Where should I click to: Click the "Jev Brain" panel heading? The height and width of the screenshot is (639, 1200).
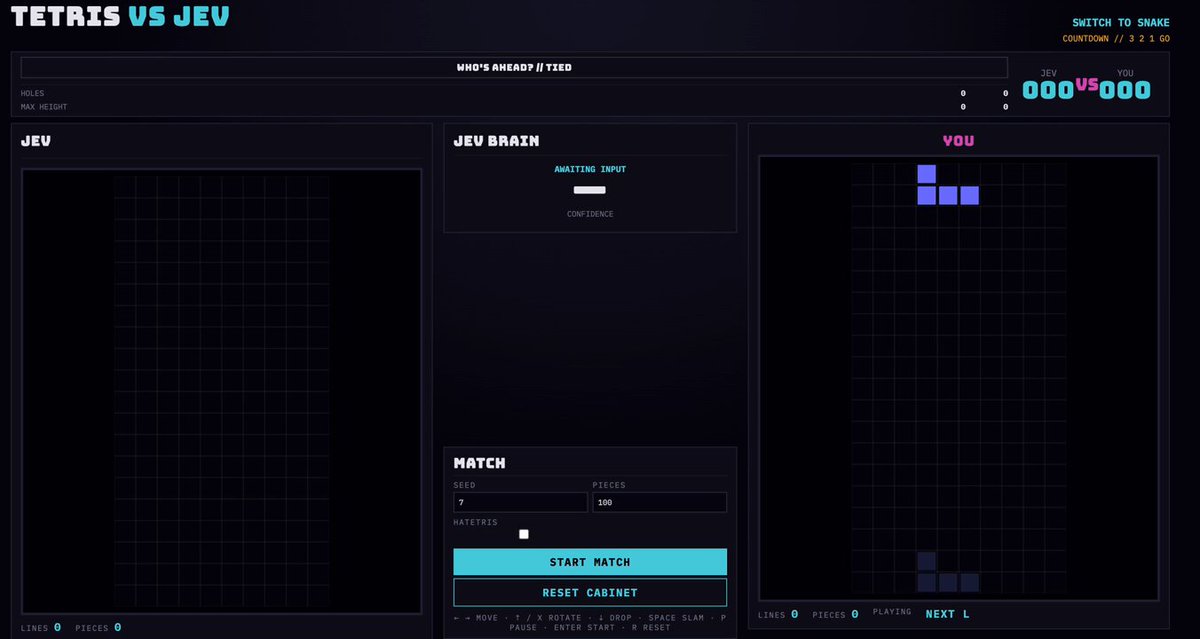click(496, 141)
